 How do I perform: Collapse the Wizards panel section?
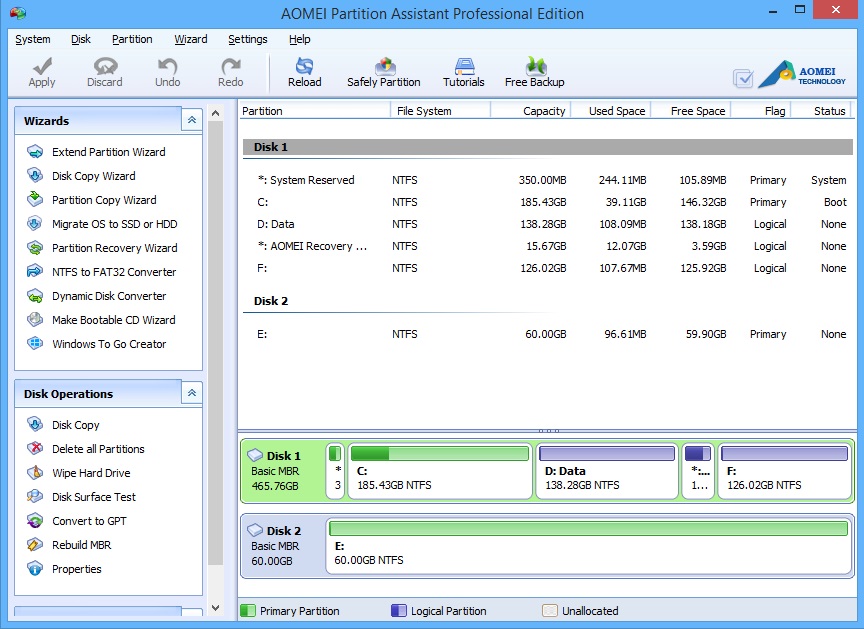click(191, 120)
